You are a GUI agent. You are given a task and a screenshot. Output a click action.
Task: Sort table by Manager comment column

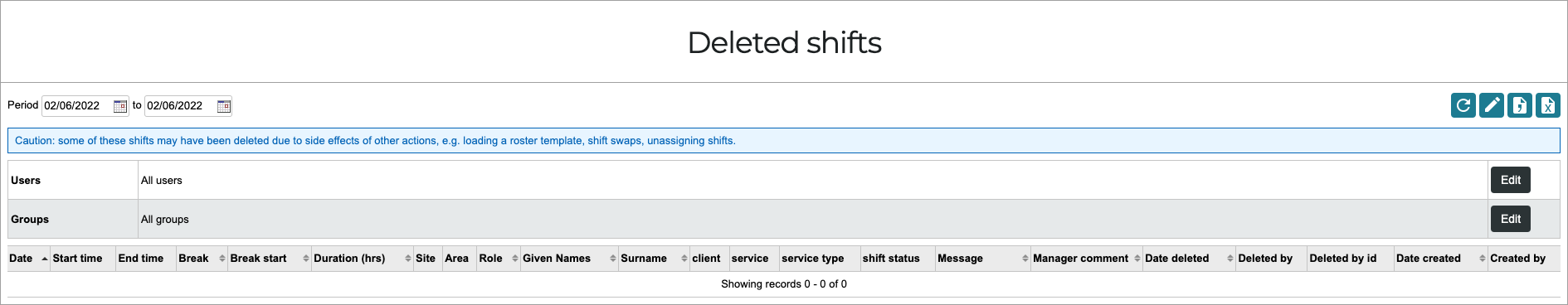point(1087,259)
